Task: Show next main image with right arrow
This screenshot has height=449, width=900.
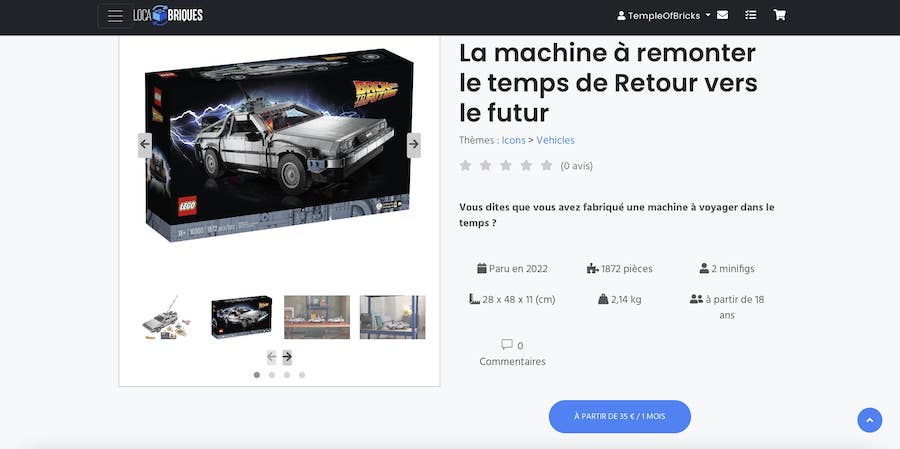Action: point(414,145)
